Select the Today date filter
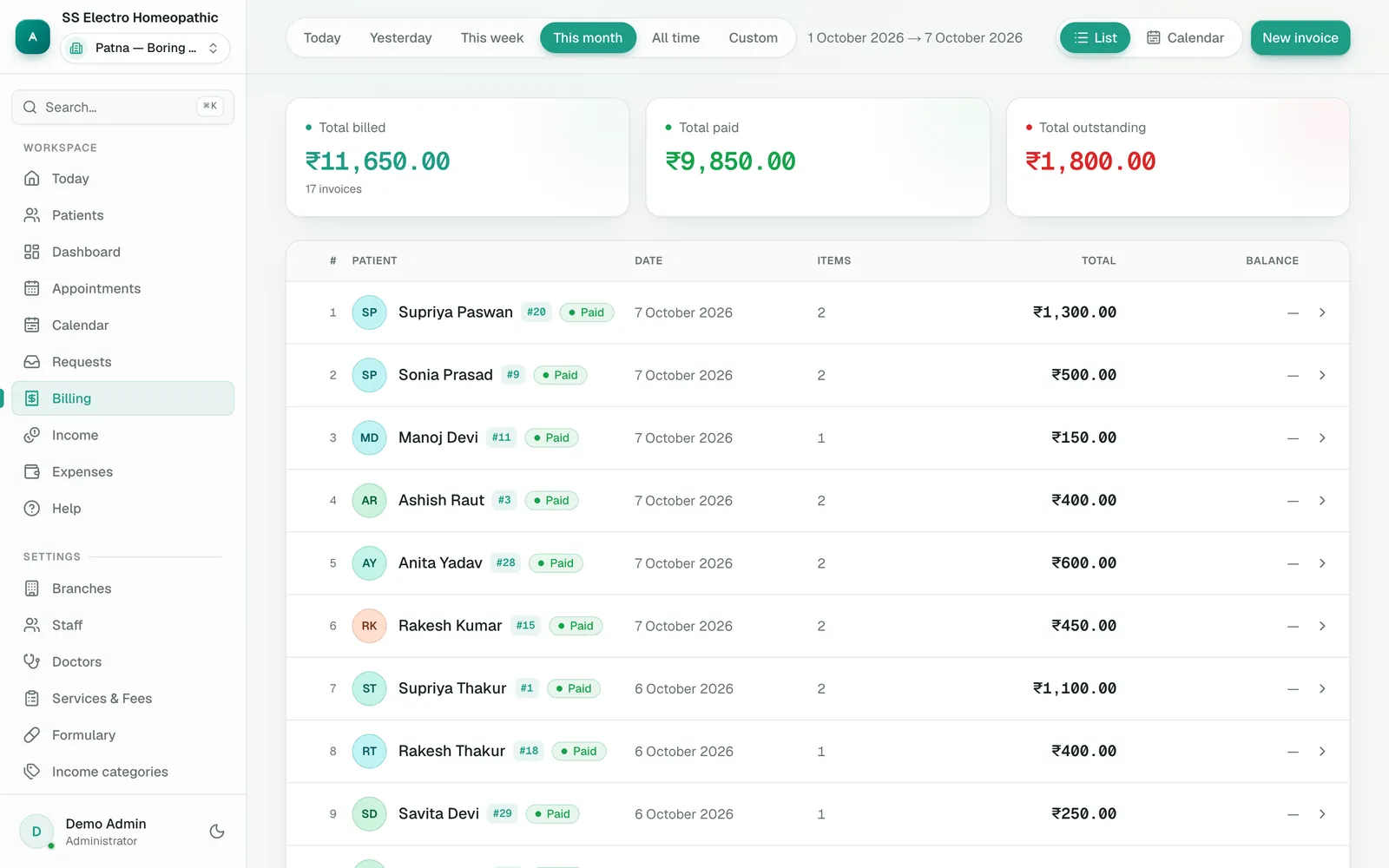 pos(322,38)
